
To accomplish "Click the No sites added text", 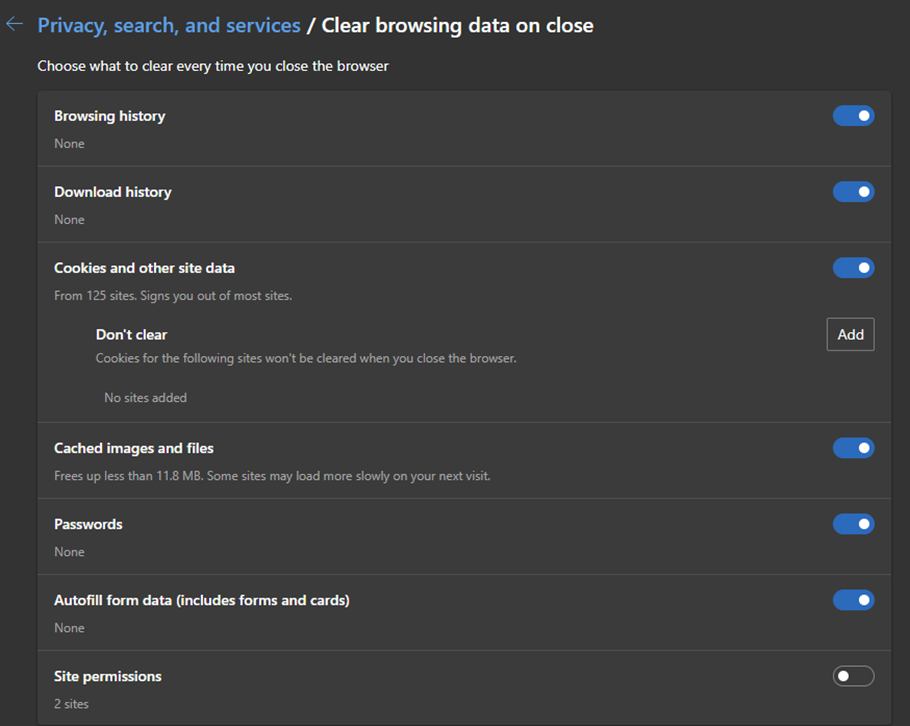I will [146, 398].
